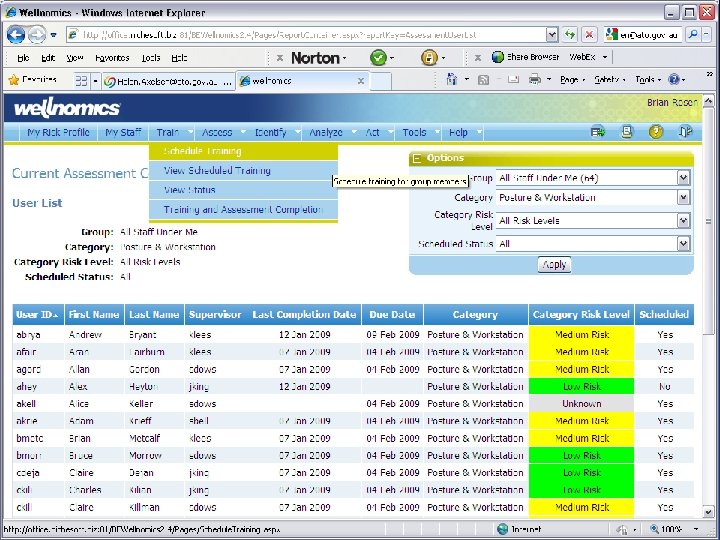Click the Apply button
Image resolution: width=720 pixels, height=540 pixels.
point(554,265)
